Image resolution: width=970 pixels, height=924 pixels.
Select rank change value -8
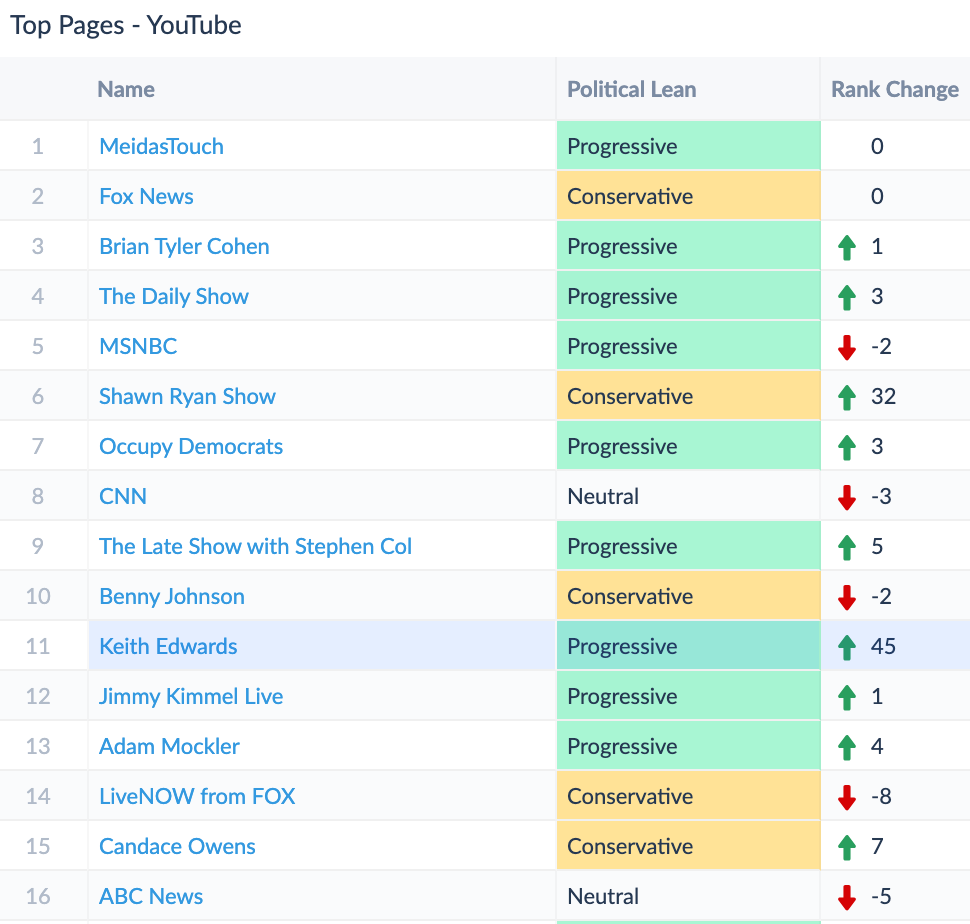(882, 797)
